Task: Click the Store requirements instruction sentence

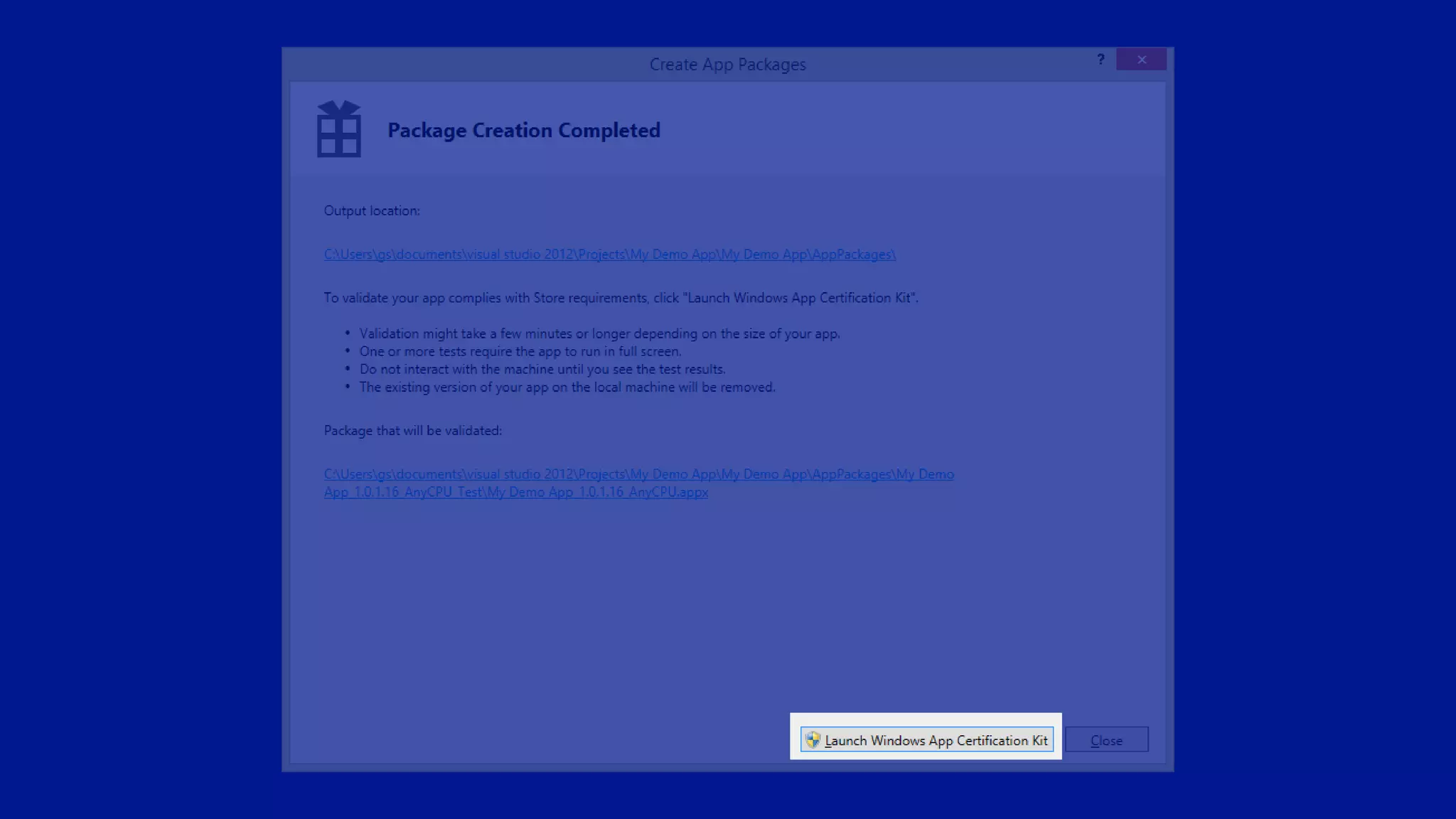Action: click(620, 298)
